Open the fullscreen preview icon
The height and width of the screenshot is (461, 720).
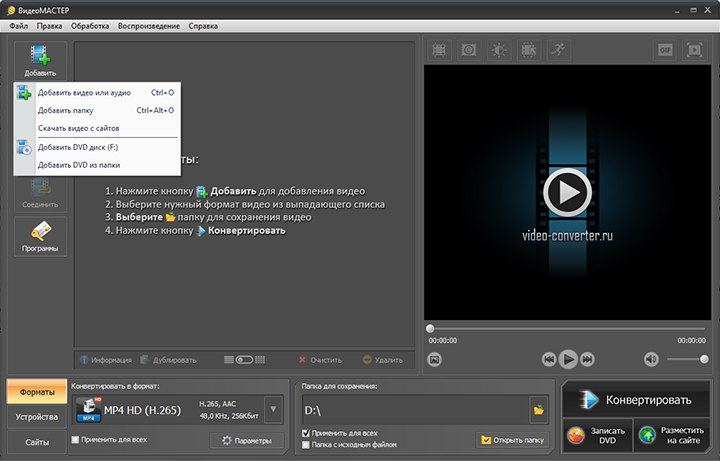[x=694, y=50]
